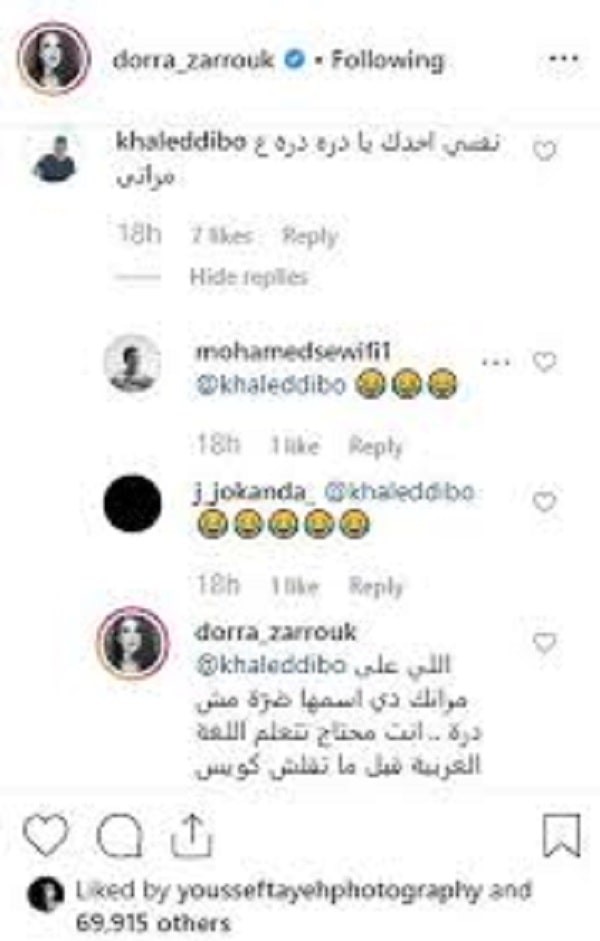Like khaleddibo's comment
600x941 pixels.
(x=545, y=151)
